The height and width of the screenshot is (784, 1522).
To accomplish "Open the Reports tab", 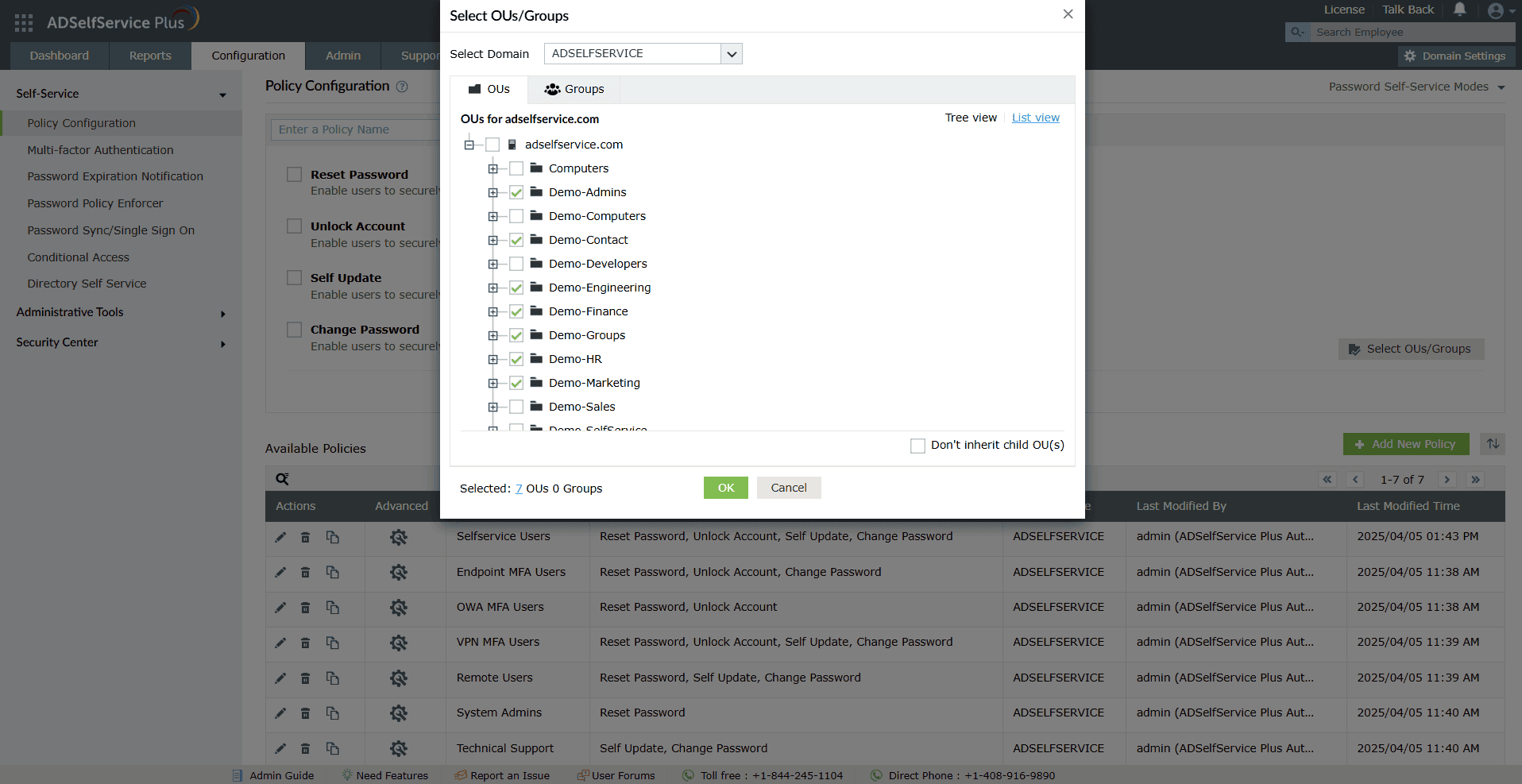I will [150, 56].
